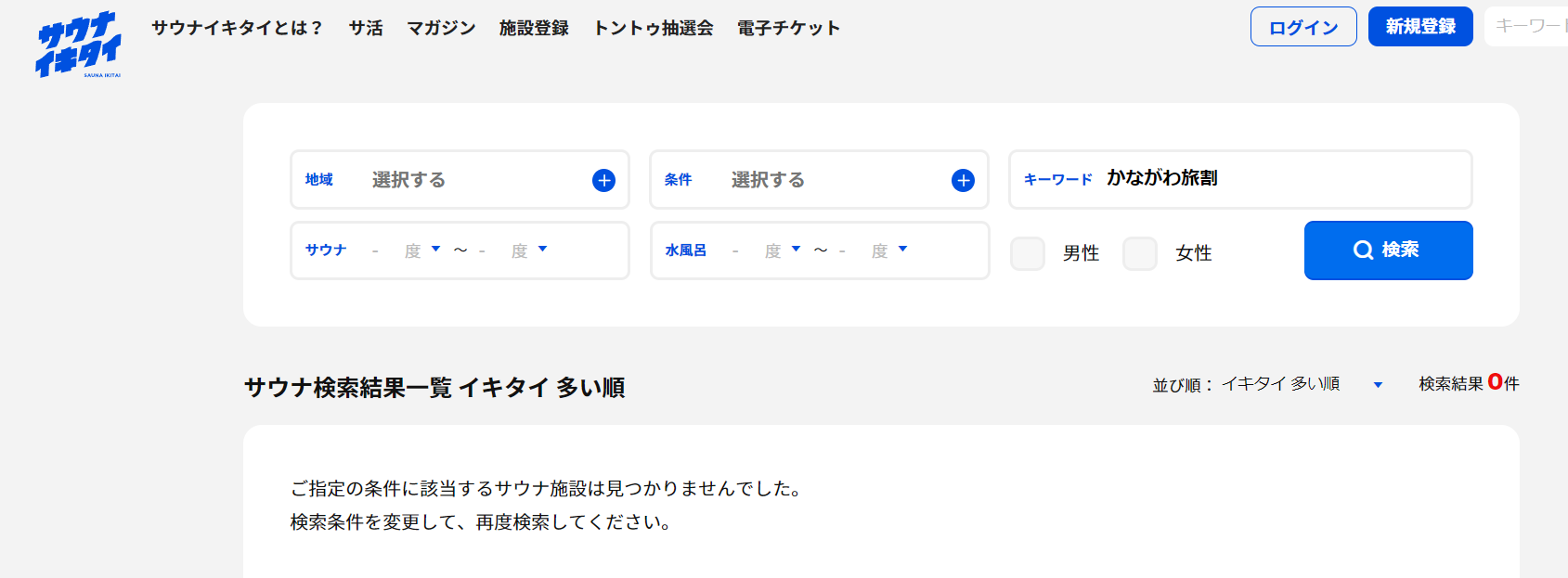Click the ログイン button
Image resolution: width=1568 pixels, height=578 pixels.
click(x=1303, y=27)
